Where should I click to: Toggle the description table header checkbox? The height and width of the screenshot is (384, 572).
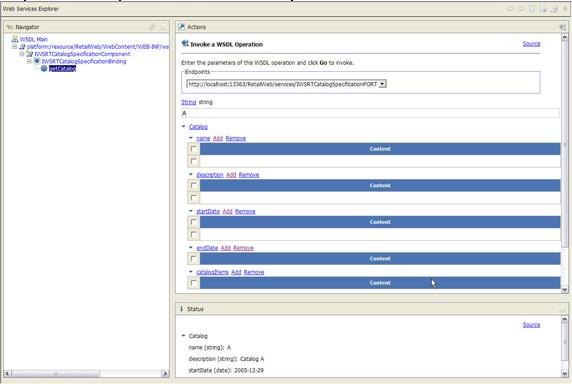[194, 185]
